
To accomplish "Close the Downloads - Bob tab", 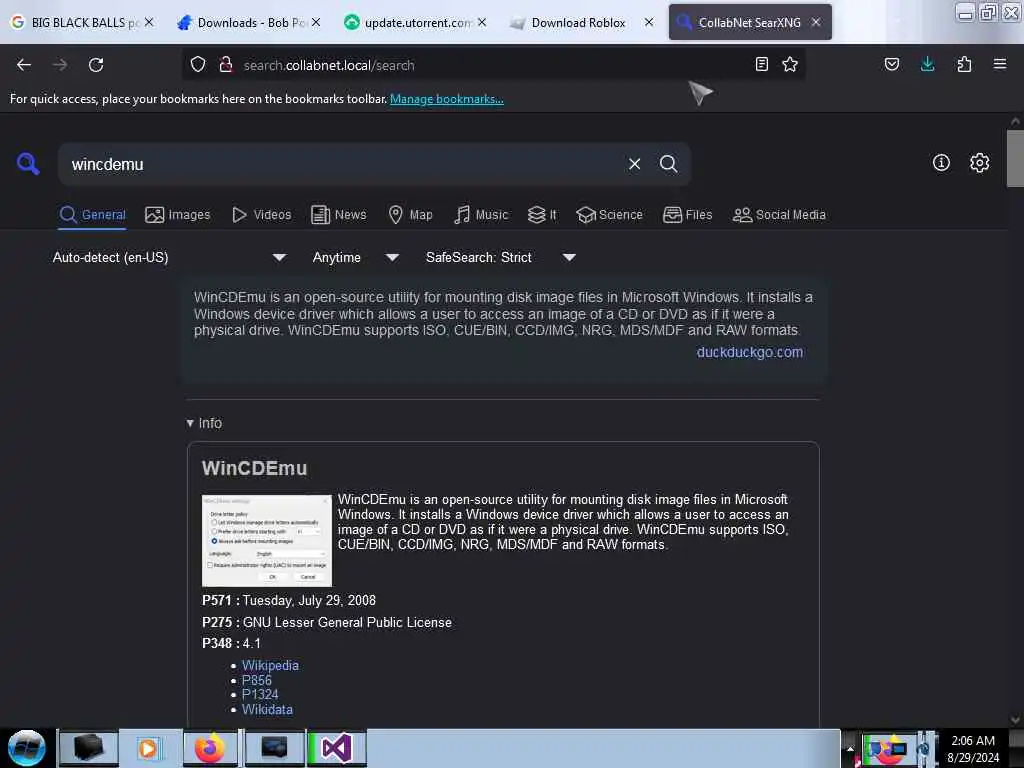I will click(316, 22).
